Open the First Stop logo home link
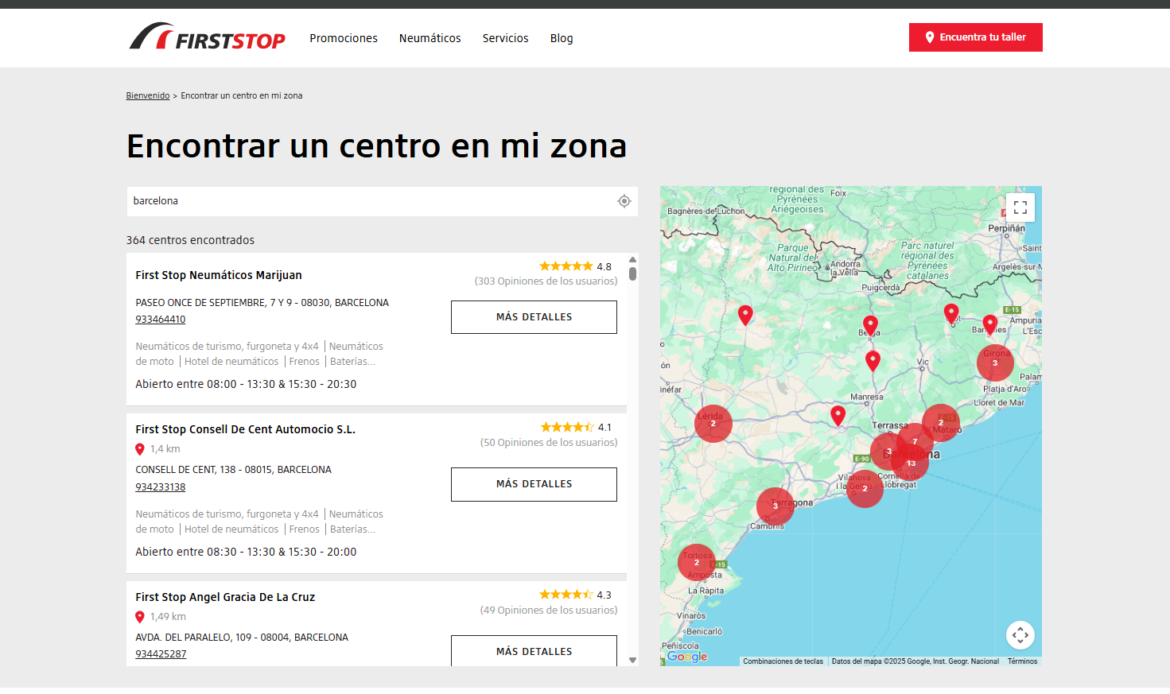The height and width of the screenshot is (694, 1170). tap(207, 37)
